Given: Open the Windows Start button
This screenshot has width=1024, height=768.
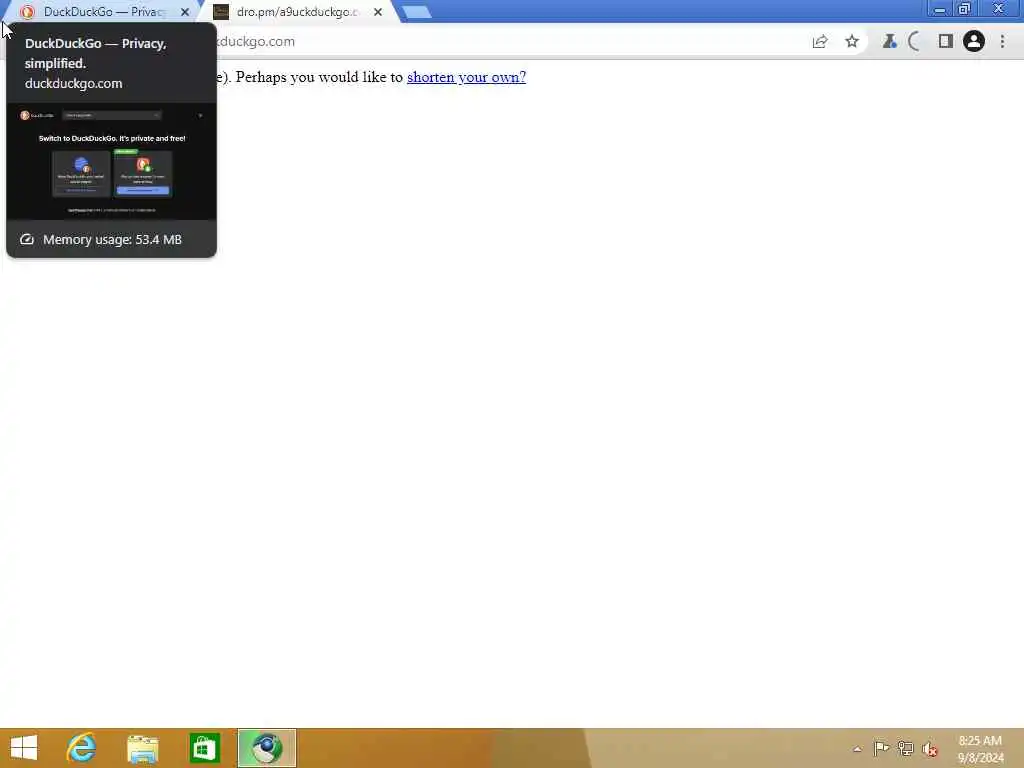Looking at the screenshot, I should [x=24, y=748].
